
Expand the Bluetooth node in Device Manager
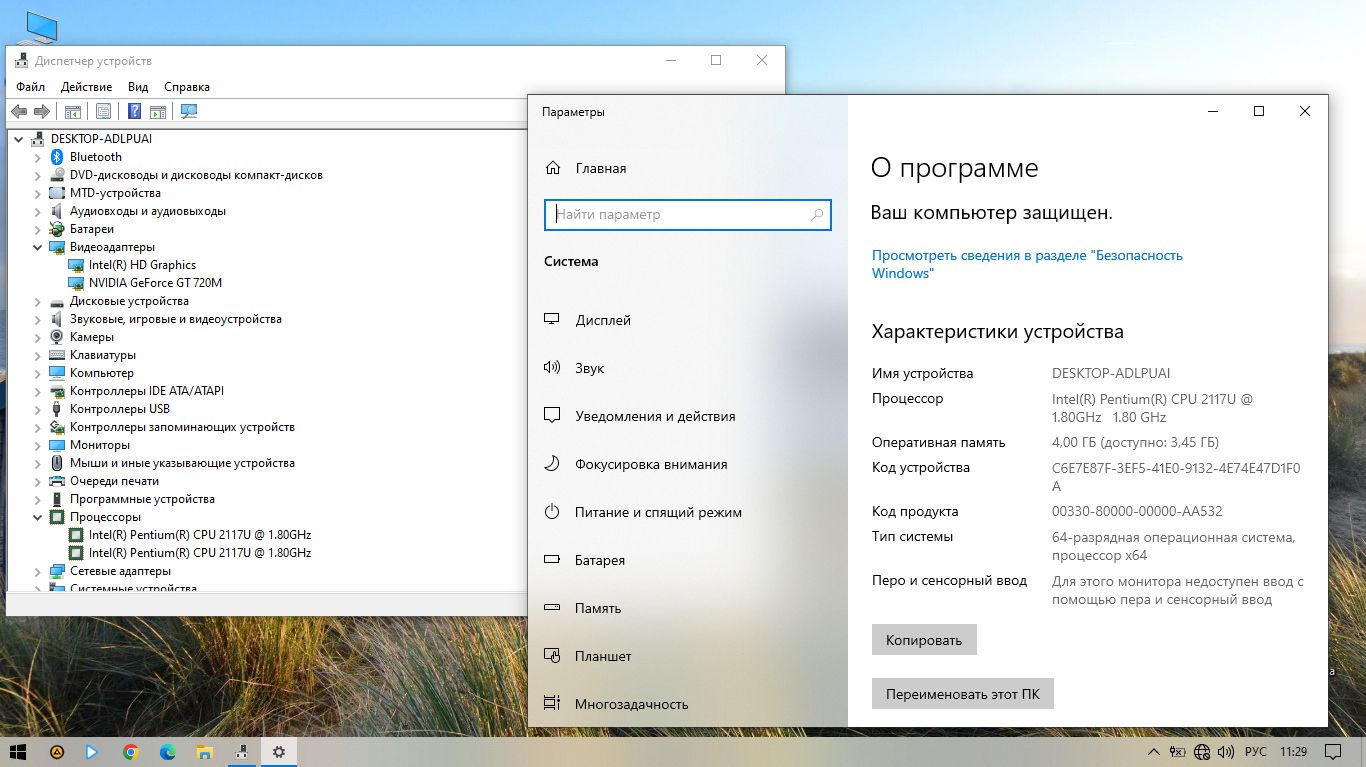(38, 157)
